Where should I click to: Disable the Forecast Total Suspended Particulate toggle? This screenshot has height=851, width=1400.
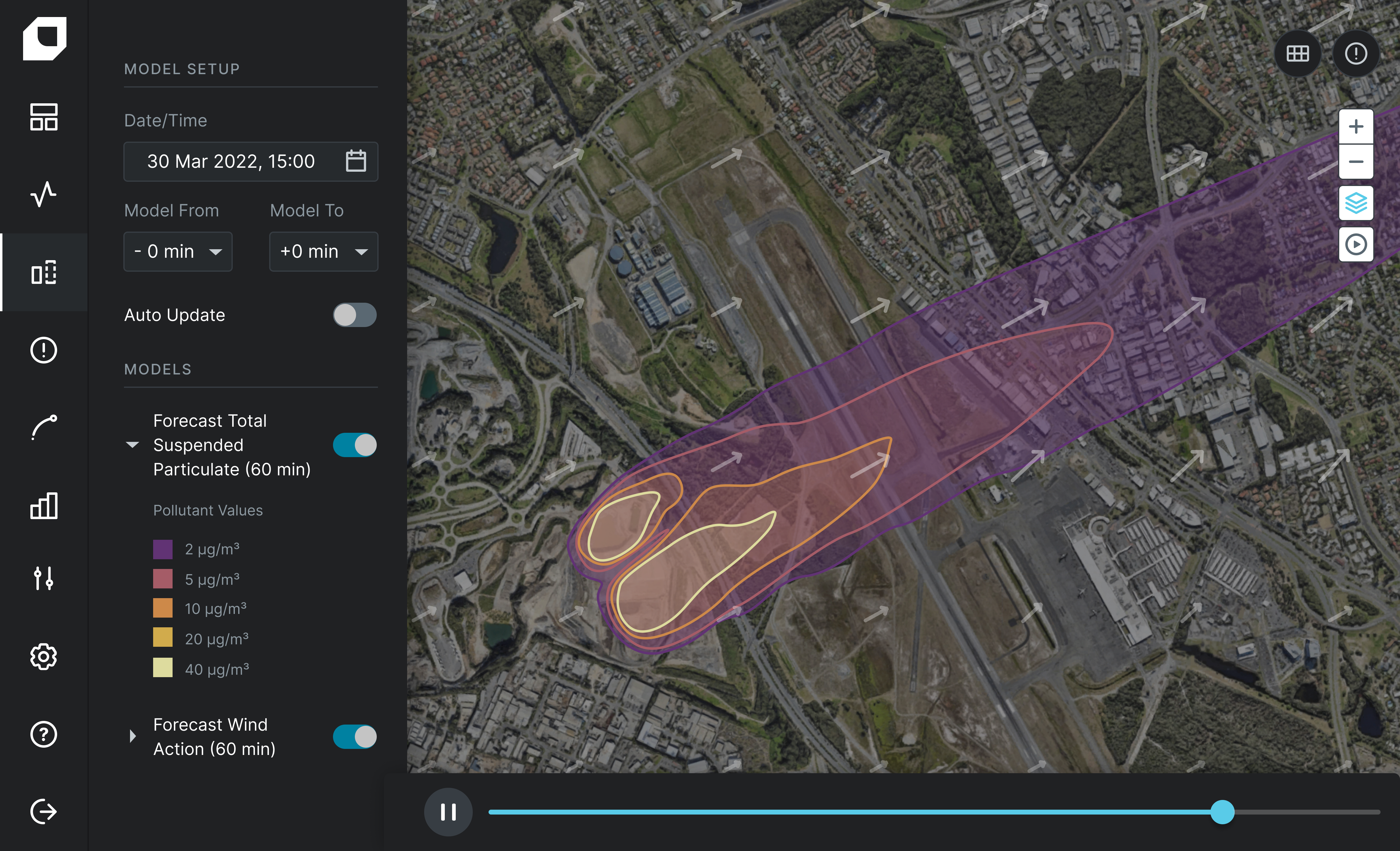355,445
